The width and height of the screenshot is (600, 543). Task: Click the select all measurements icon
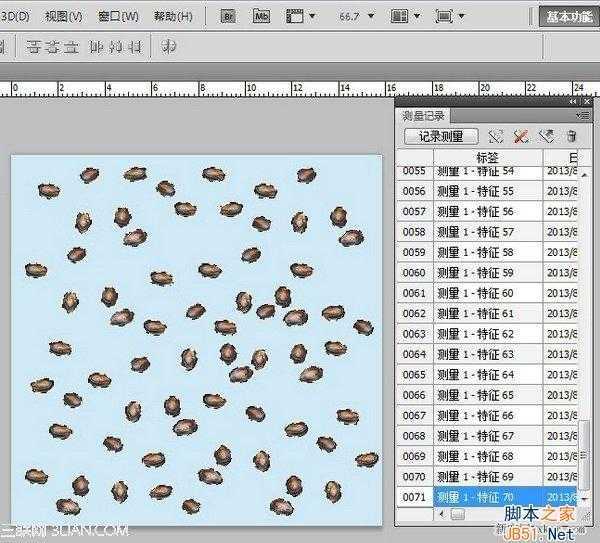[x=496, y=136]
